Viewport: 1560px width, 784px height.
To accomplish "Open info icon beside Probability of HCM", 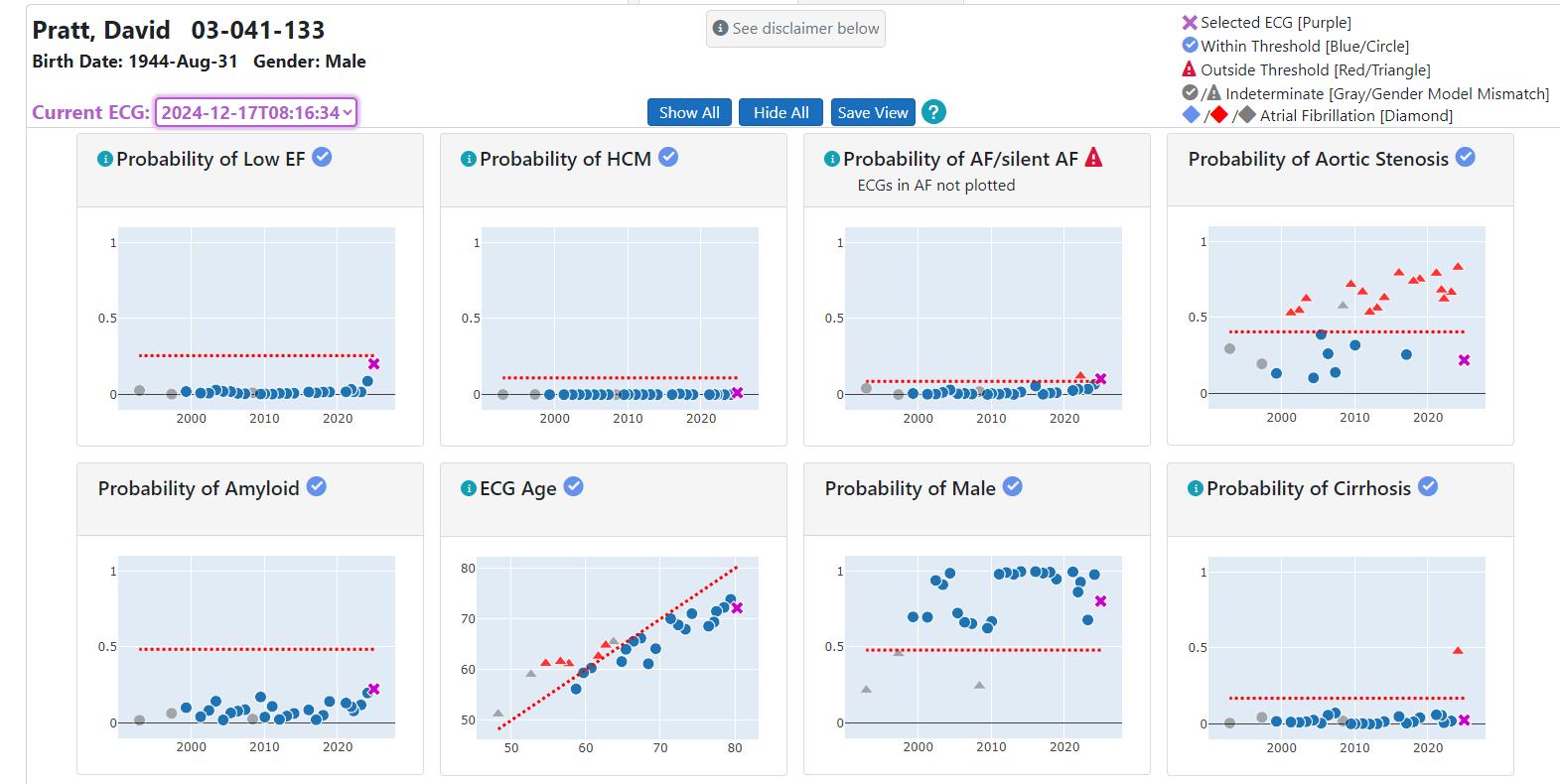I will click(469, 159).
